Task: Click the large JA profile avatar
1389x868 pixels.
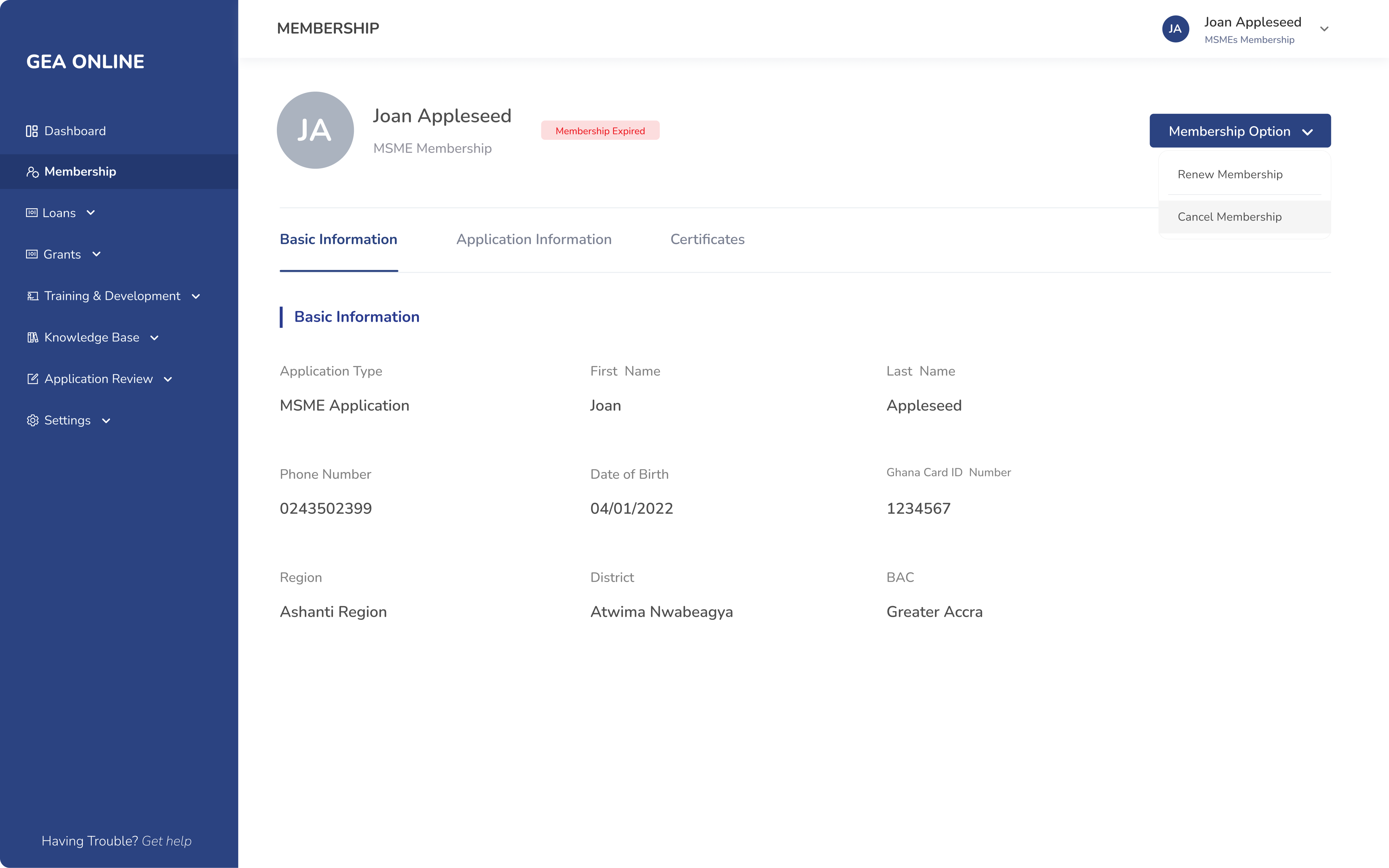Action: [x=315, y=130]
